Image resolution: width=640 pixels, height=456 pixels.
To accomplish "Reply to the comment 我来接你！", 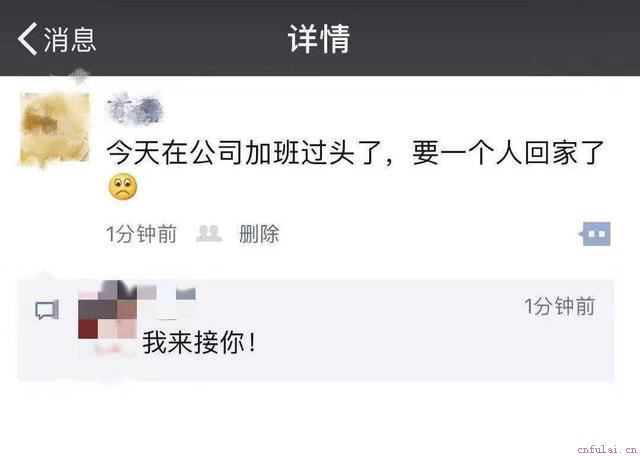I will pyautogui.click(x=200, y=342).
